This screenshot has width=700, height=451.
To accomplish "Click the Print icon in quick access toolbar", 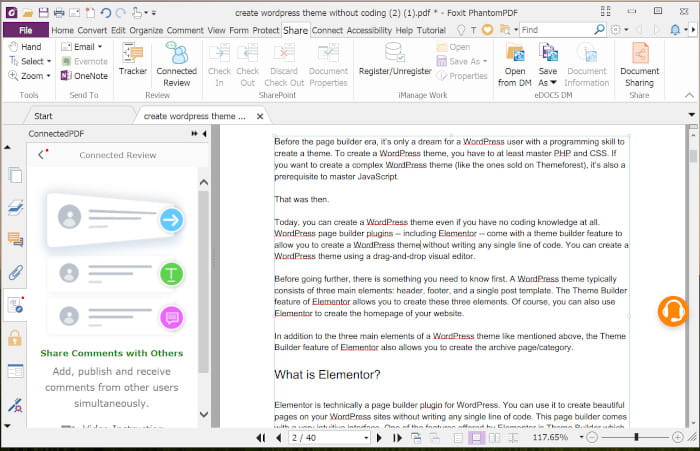I will tap(59, 13).
